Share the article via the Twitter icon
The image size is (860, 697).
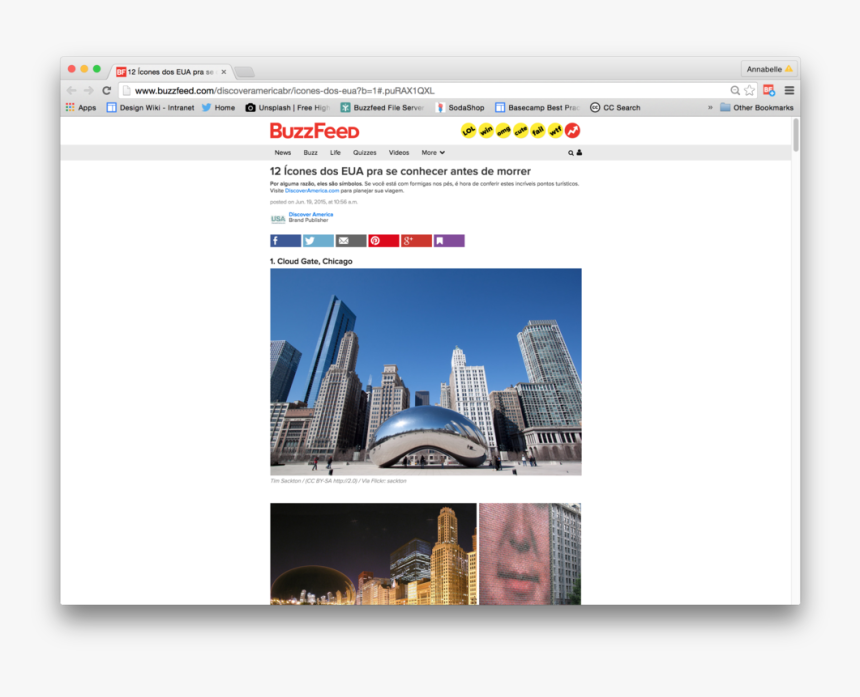[x=317, y=240]
